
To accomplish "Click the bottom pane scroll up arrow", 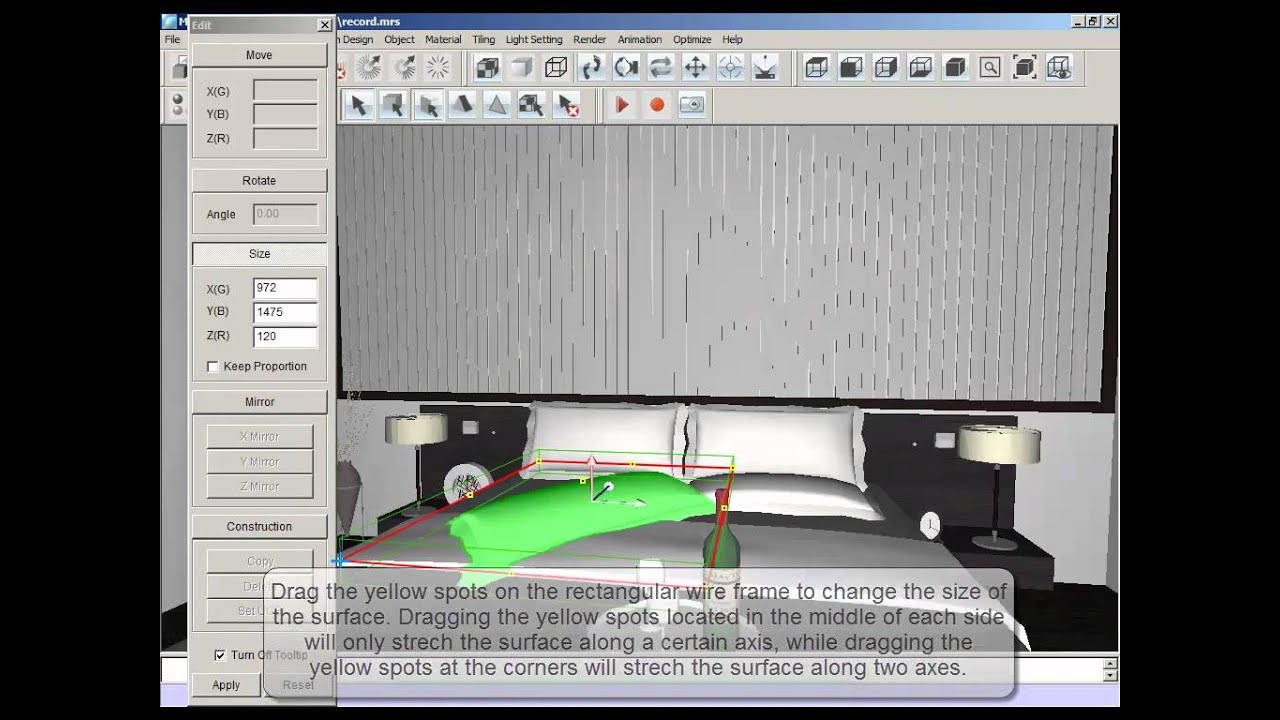I will click(x=1110, y=662).
